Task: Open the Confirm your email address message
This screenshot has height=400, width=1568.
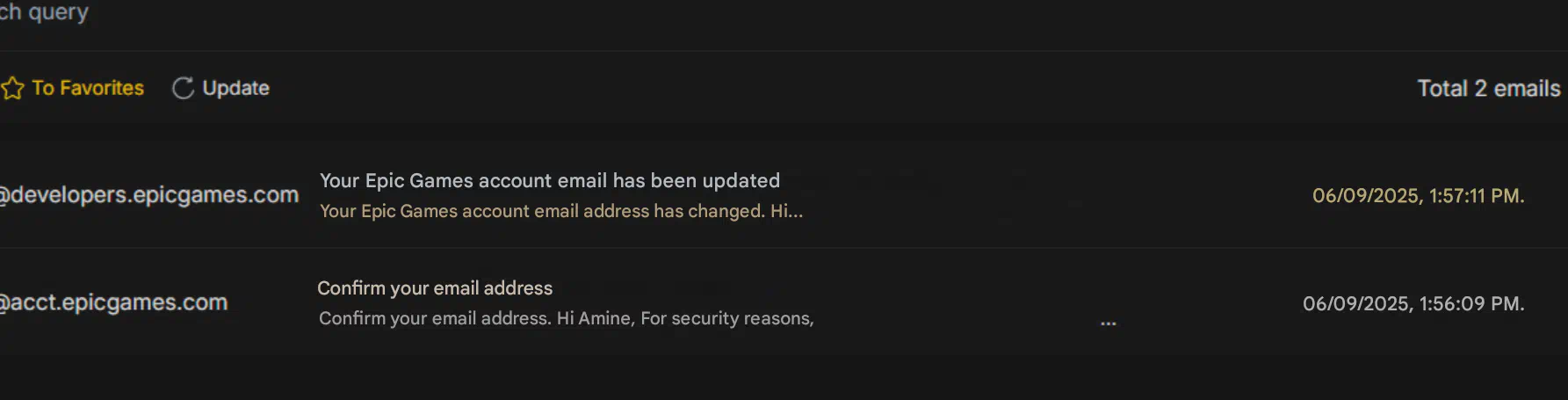Action: (784, 302)
